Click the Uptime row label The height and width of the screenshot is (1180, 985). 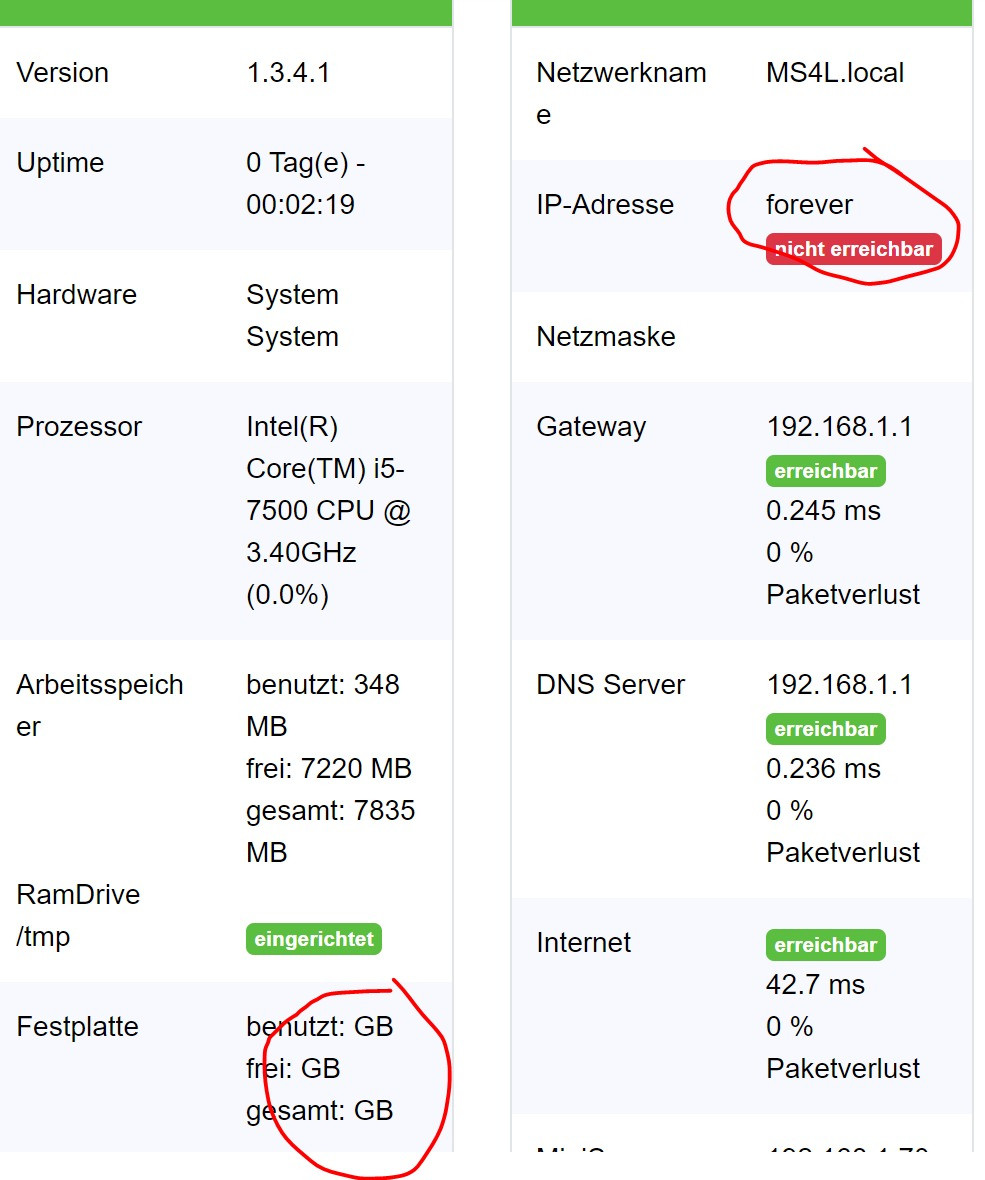tap(60, 163)
